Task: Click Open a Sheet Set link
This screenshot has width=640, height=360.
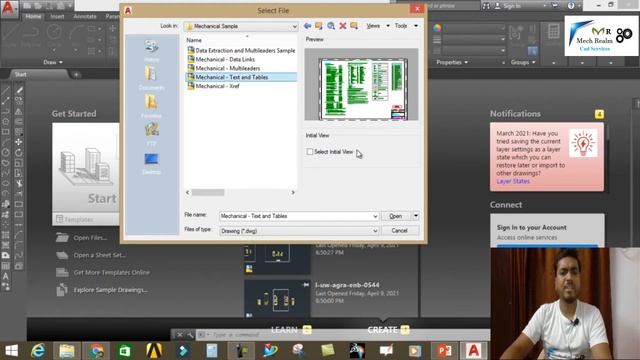Action: point(100,255)
